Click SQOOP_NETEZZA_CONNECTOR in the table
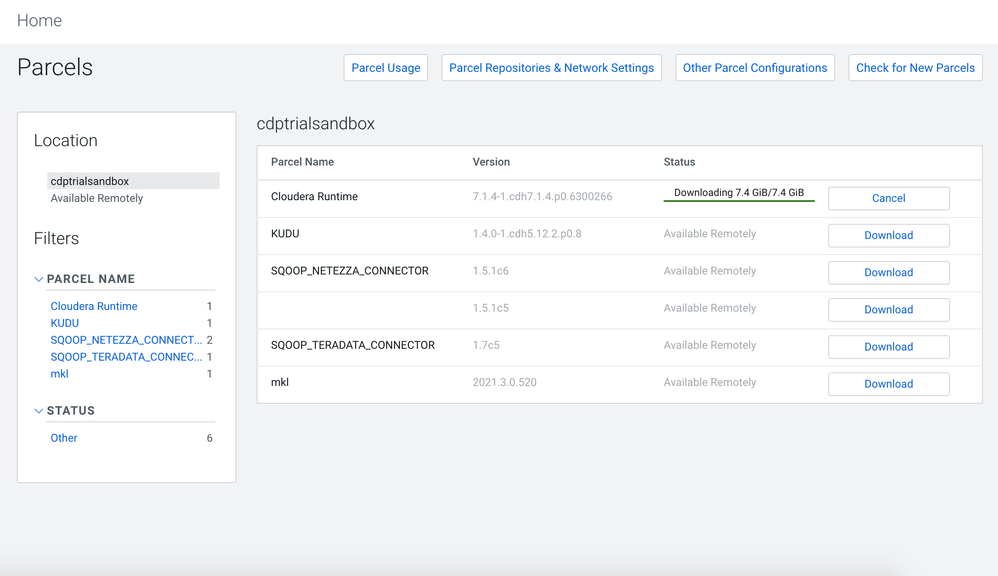The image size is (998, 576). 349,270
